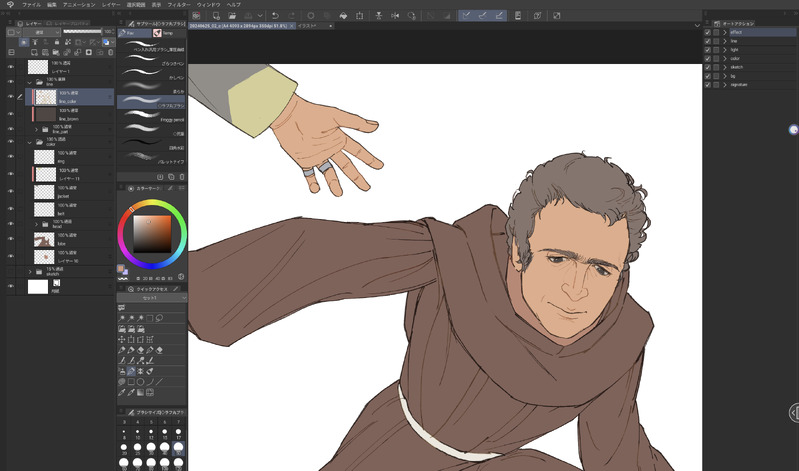Click the Undo arrow in the command bar
This screenshot has height=471, width=799.
coord(274,16)
